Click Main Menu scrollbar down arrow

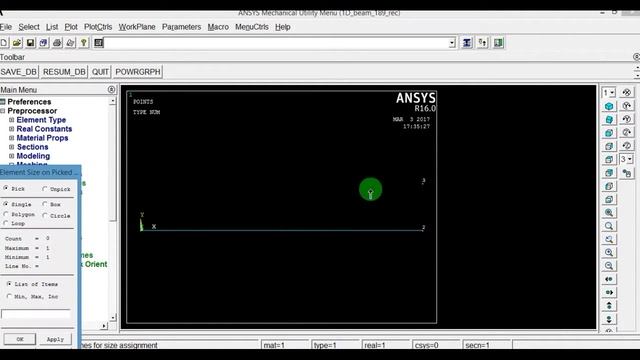(x=113, y=318)
